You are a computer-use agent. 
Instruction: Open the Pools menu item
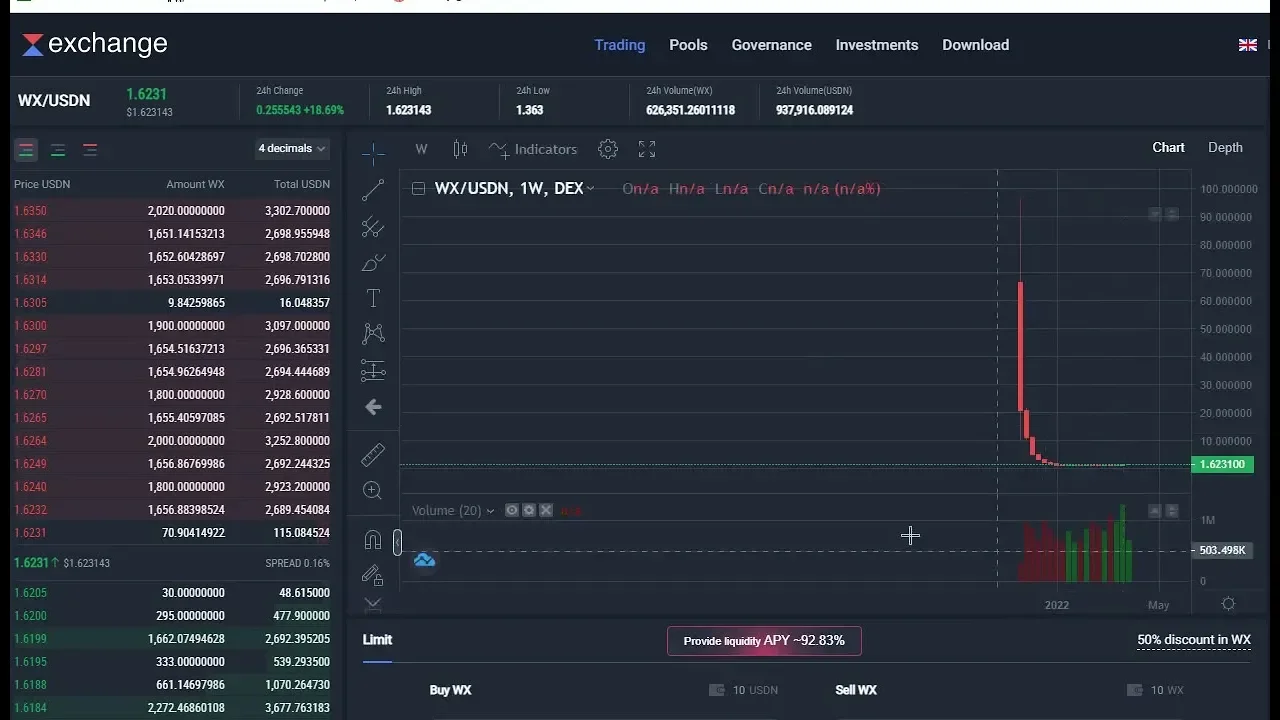click(x=688, y=45)
